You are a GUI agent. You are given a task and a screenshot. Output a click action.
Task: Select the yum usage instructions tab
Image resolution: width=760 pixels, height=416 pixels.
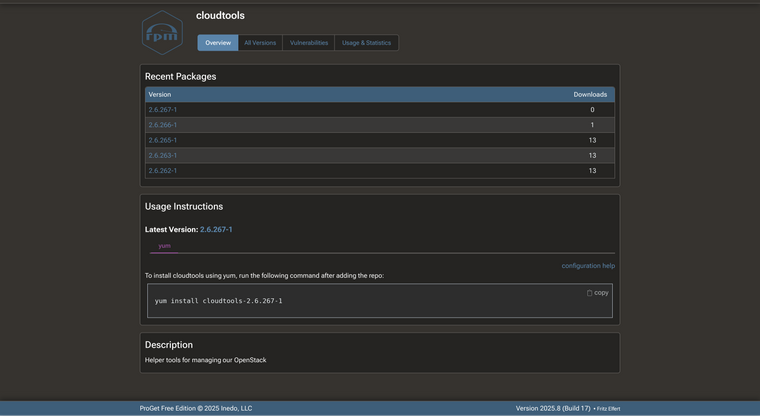pos(164,246)
